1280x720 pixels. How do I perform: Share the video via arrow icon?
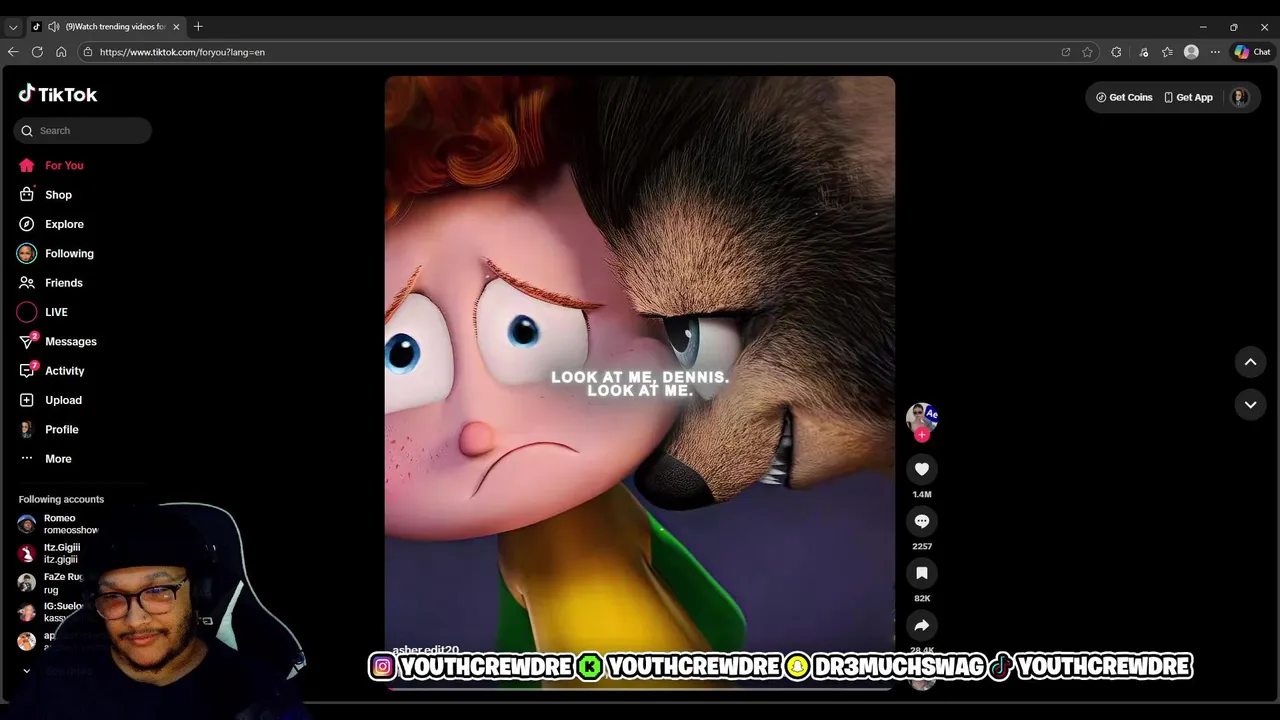pyautogui.click(x=922, y=625)
